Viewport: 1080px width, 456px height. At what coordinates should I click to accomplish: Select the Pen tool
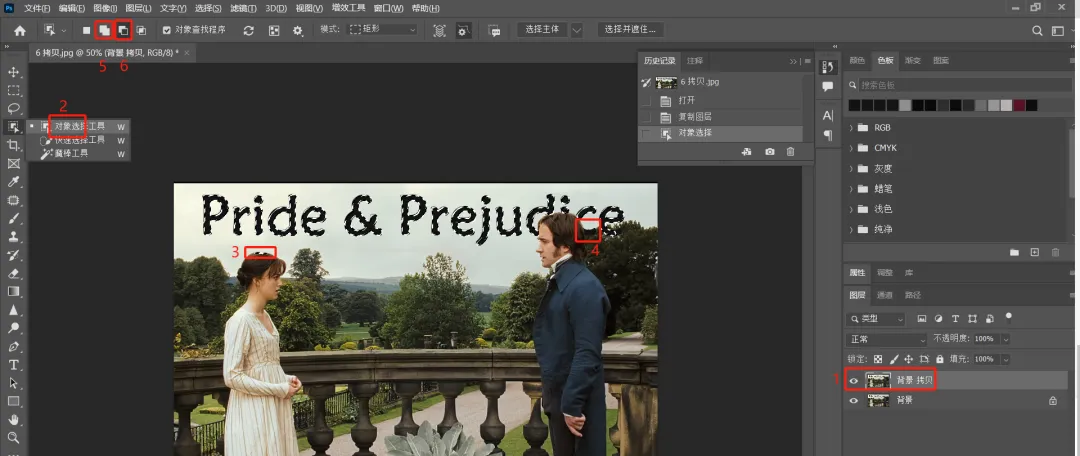coord(13,346)
